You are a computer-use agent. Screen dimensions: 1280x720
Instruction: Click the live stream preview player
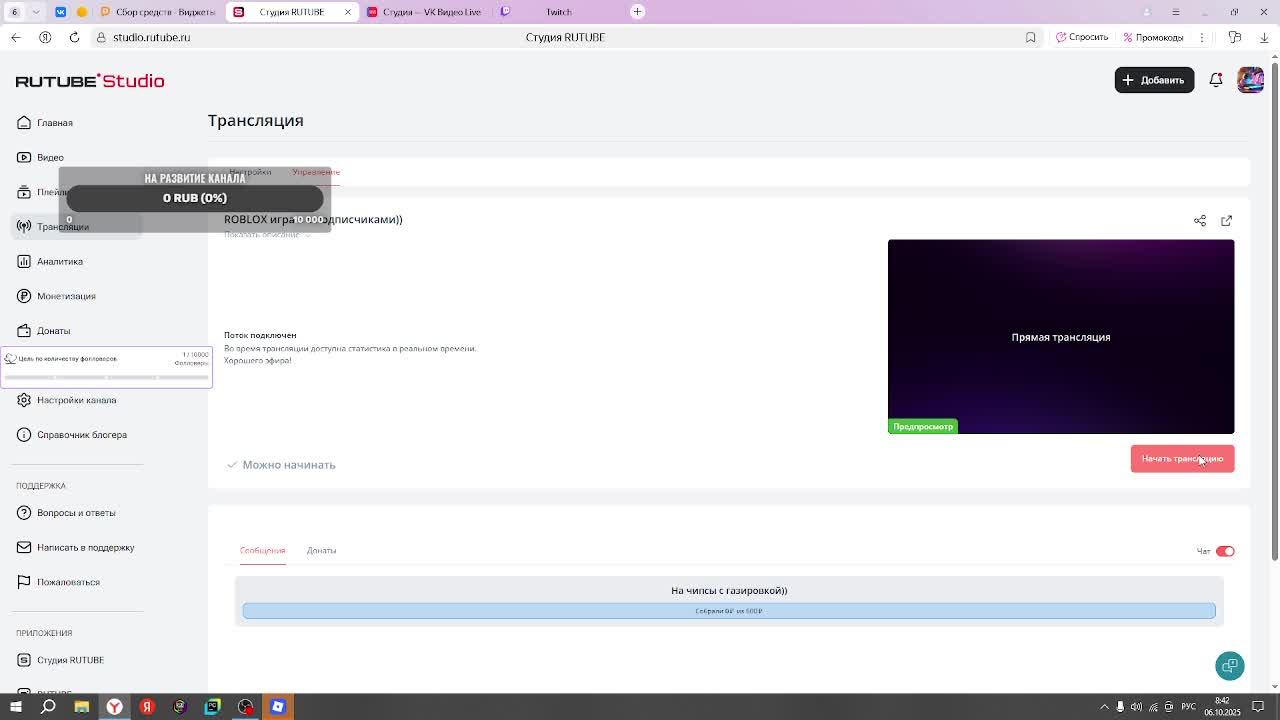pyautogui.click(x=1061, y=337)
